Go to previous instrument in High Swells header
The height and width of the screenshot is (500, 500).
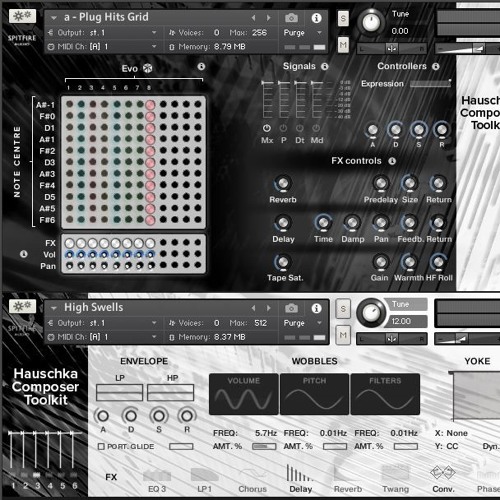point(254,308)
